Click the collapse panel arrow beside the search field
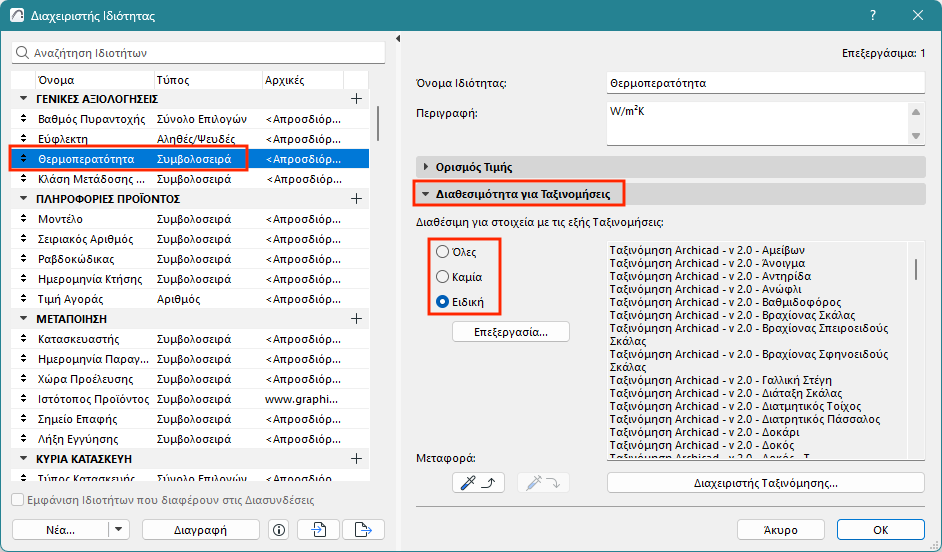 click(x=398, y=39)
